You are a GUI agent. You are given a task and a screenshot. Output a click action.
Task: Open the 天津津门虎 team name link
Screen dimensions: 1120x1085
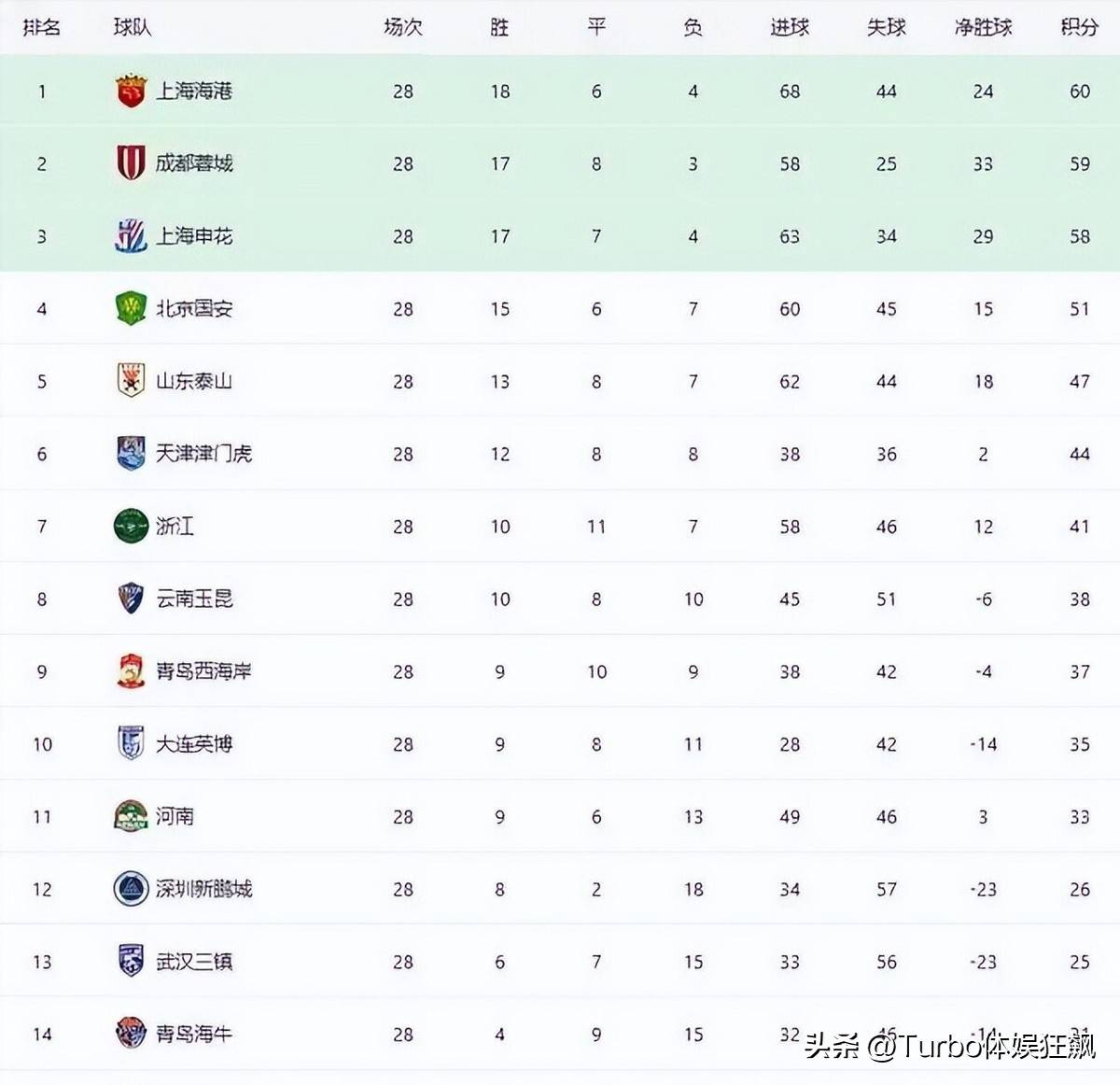pos(203,454)
